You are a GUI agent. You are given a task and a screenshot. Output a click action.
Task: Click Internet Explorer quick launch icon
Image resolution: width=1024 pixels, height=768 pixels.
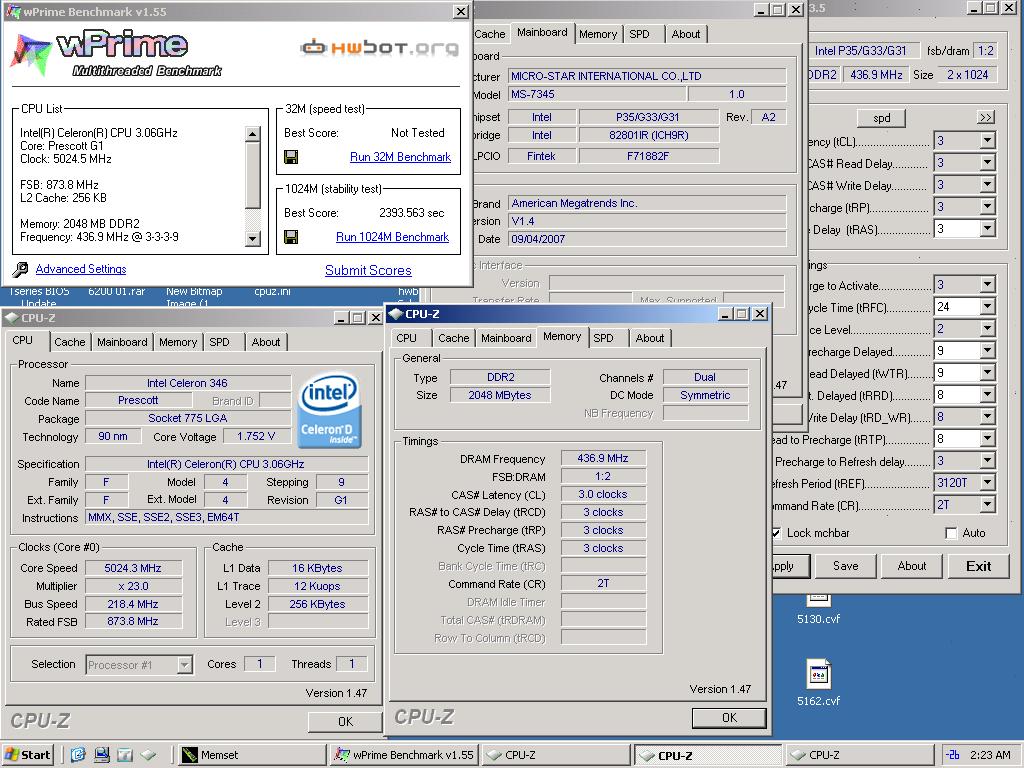tap(78, 755)
